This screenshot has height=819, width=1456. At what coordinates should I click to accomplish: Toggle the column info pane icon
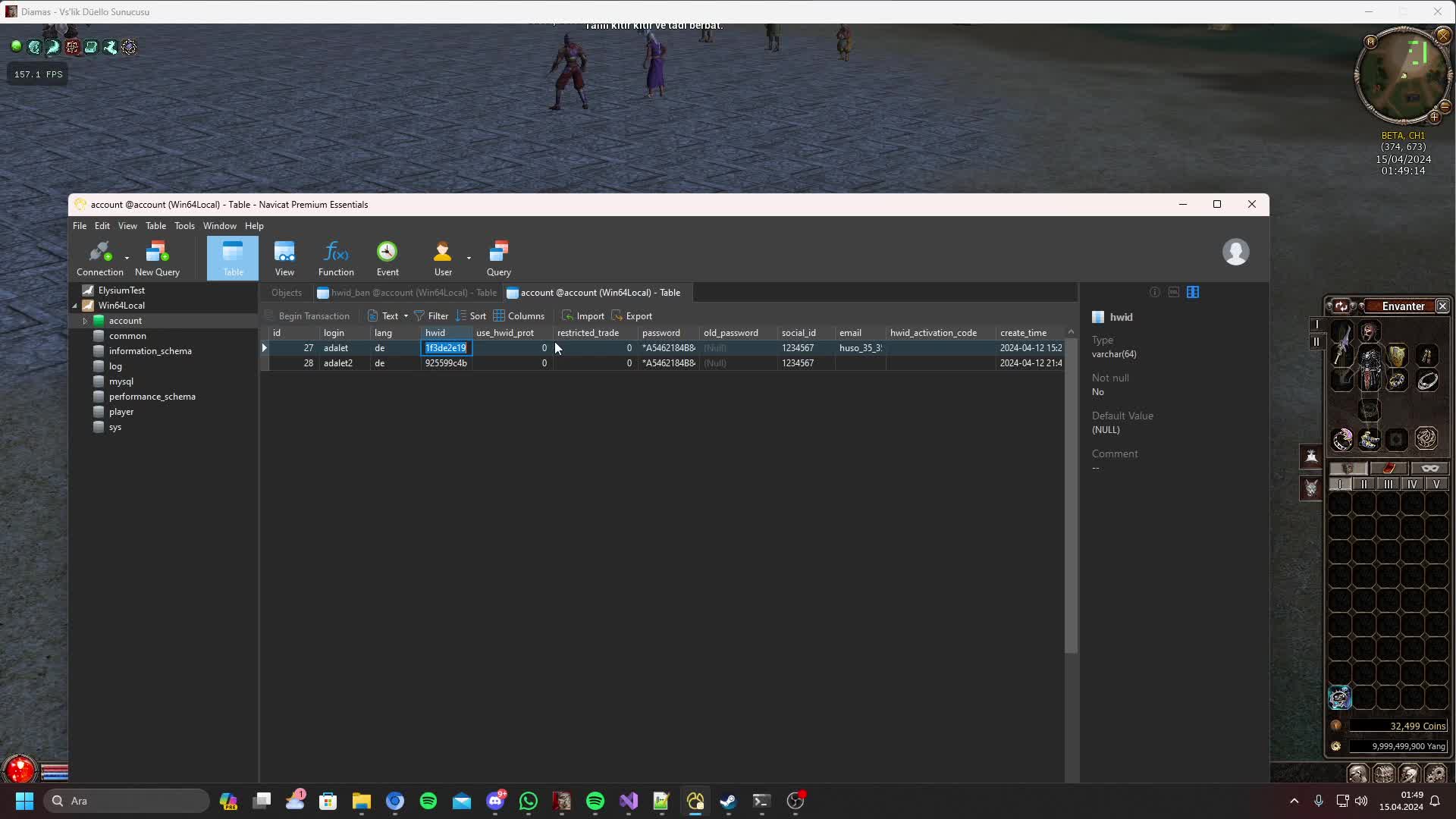click(x=1193, y=293)
